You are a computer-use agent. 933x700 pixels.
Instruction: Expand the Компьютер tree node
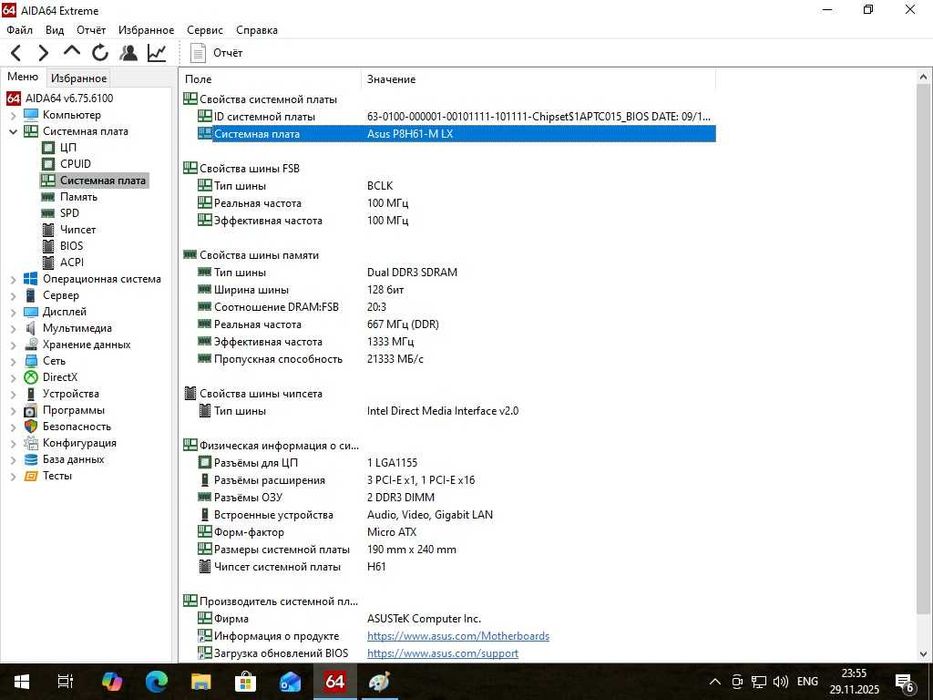click(13, 115)
